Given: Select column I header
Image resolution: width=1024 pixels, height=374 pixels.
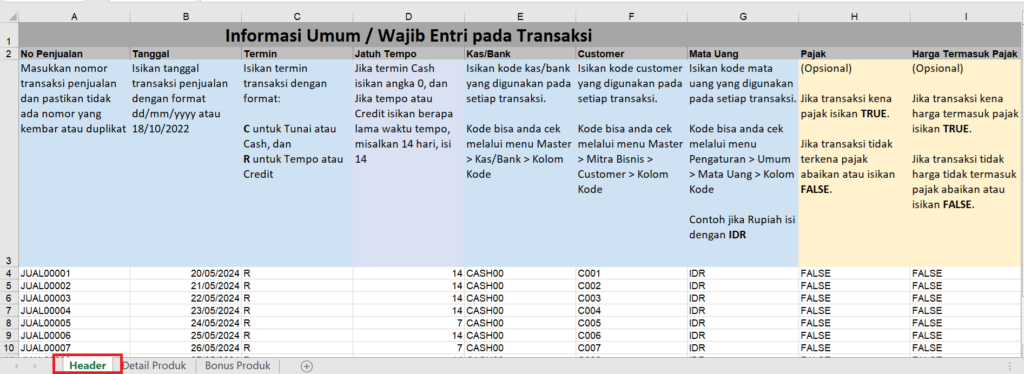Looking at the screenshot, I should (967, 16).
